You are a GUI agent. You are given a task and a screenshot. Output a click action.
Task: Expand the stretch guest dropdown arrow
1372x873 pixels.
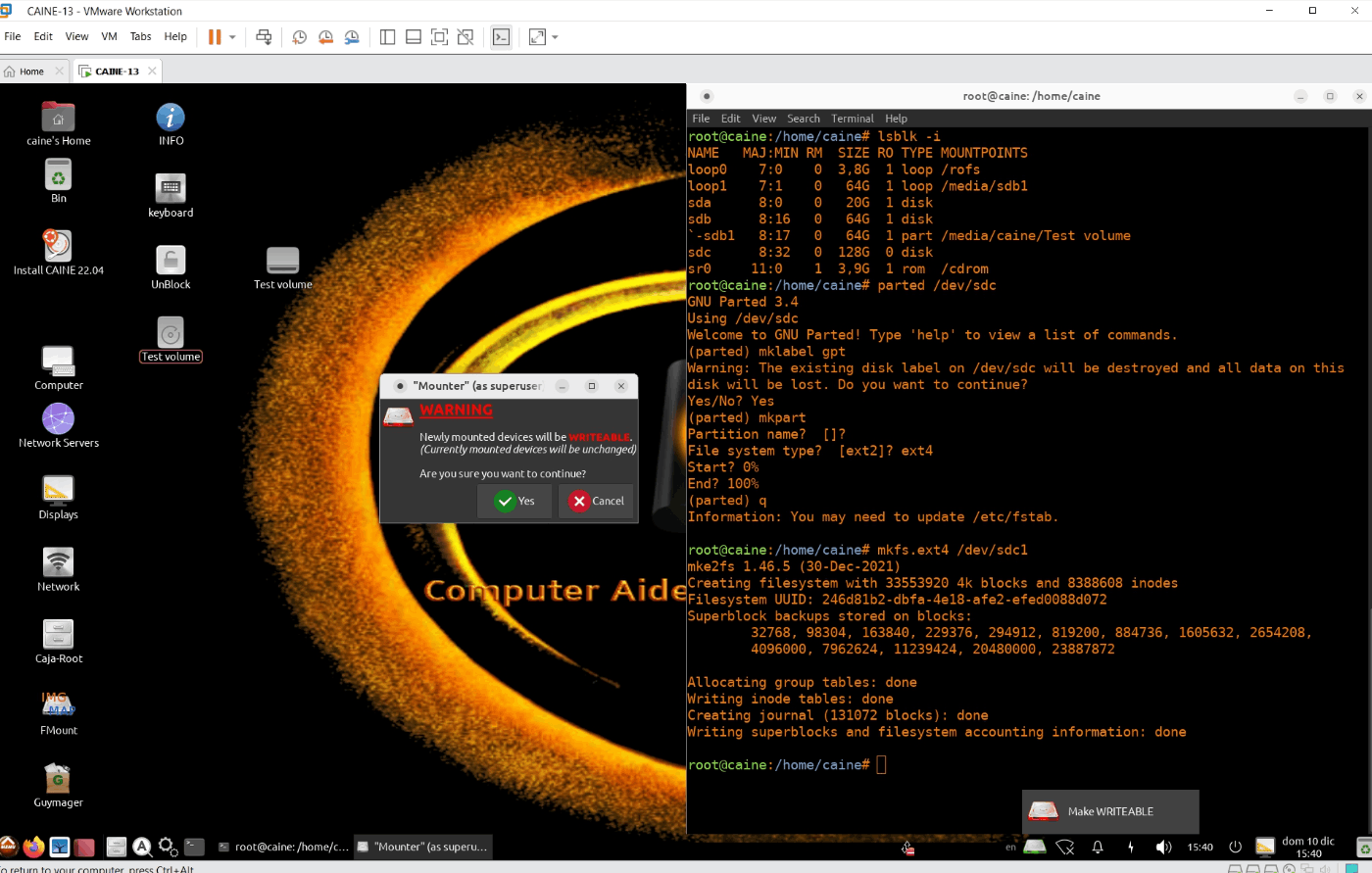tap(555, 37)
